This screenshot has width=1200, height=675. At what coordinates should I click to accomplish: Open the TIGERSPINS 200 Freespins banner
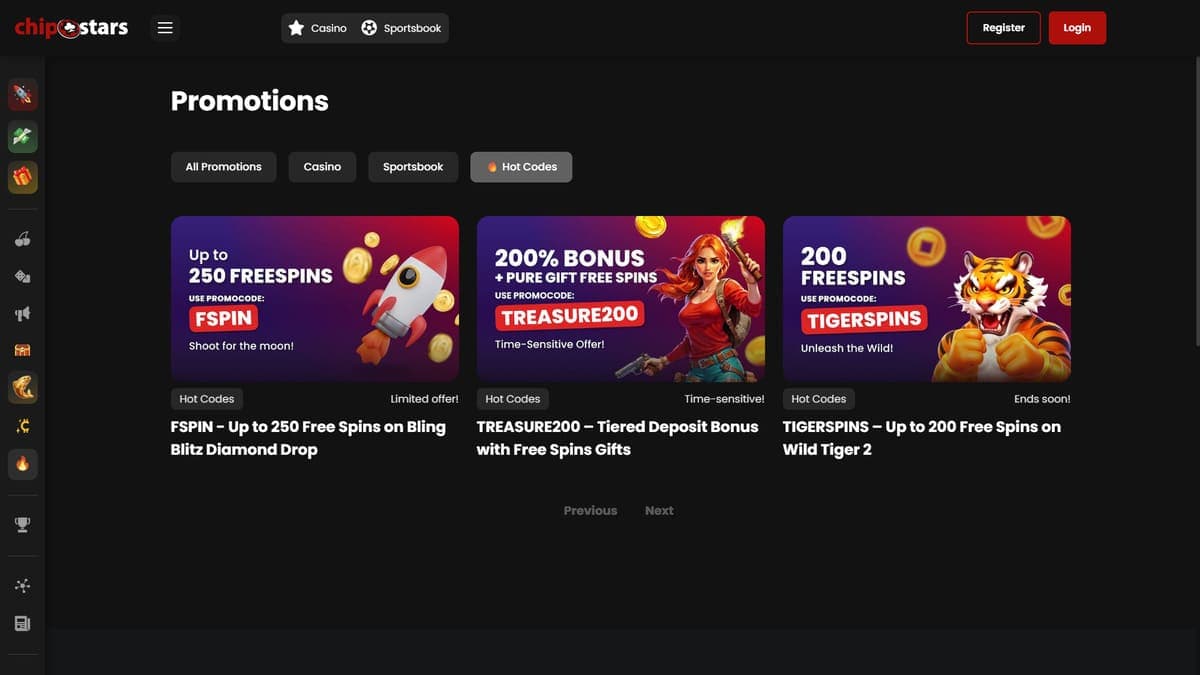927,299
